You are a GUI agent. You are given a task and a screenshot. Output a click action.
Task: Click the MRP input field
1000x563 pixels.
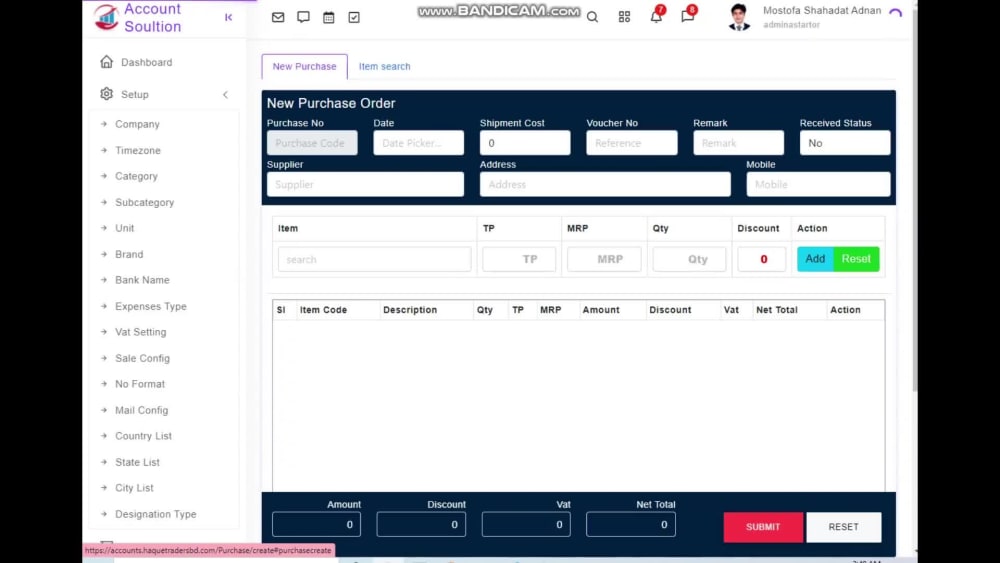604,259
